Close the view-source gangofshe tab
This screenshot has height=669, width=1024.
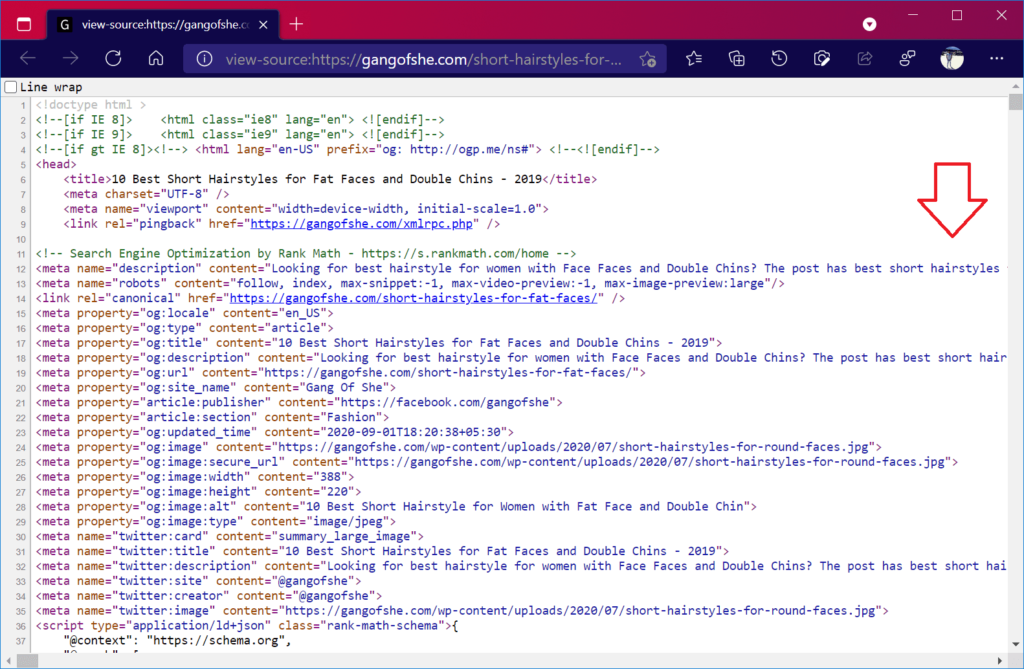point(263,25)
